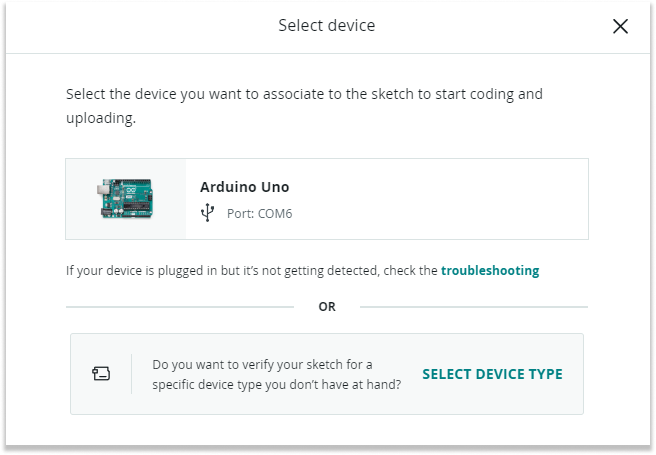Click the Port: COM6 label

pos(257,213)
